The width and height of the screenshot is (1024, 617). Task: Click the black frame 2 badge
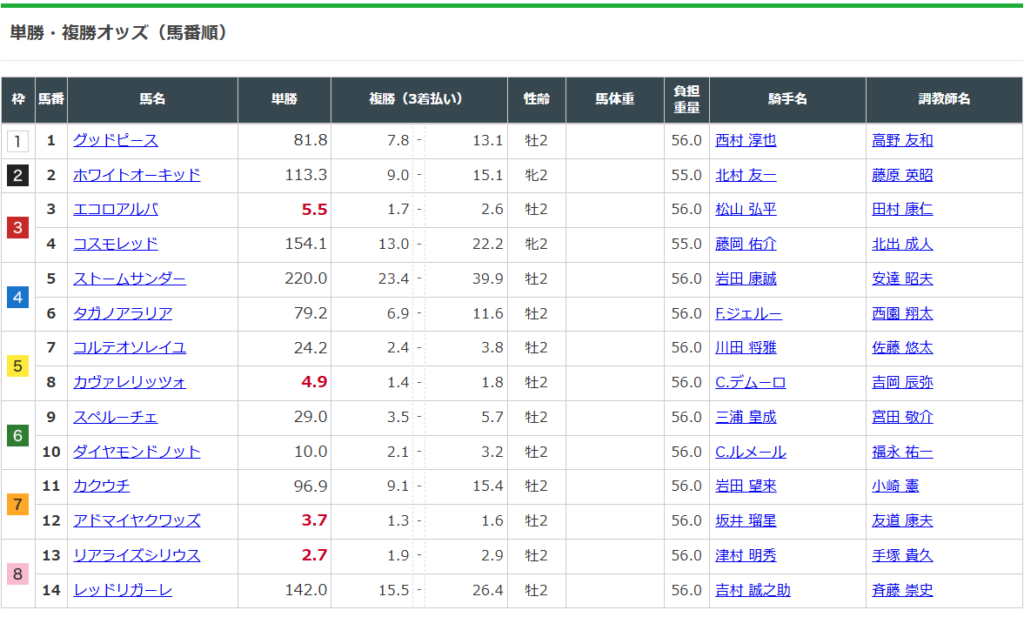click(18, 176)
